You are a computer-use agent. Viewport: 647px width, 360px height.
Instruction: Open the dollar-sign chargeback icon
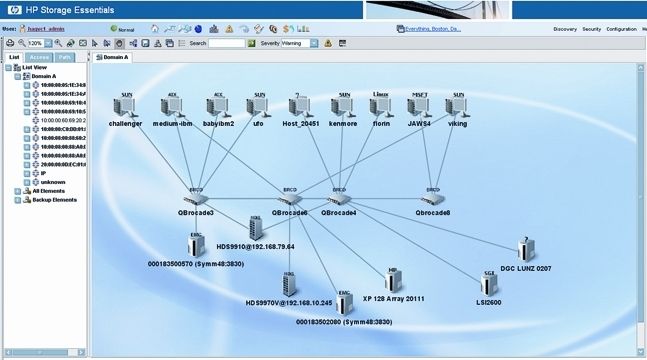pos(288,29)
